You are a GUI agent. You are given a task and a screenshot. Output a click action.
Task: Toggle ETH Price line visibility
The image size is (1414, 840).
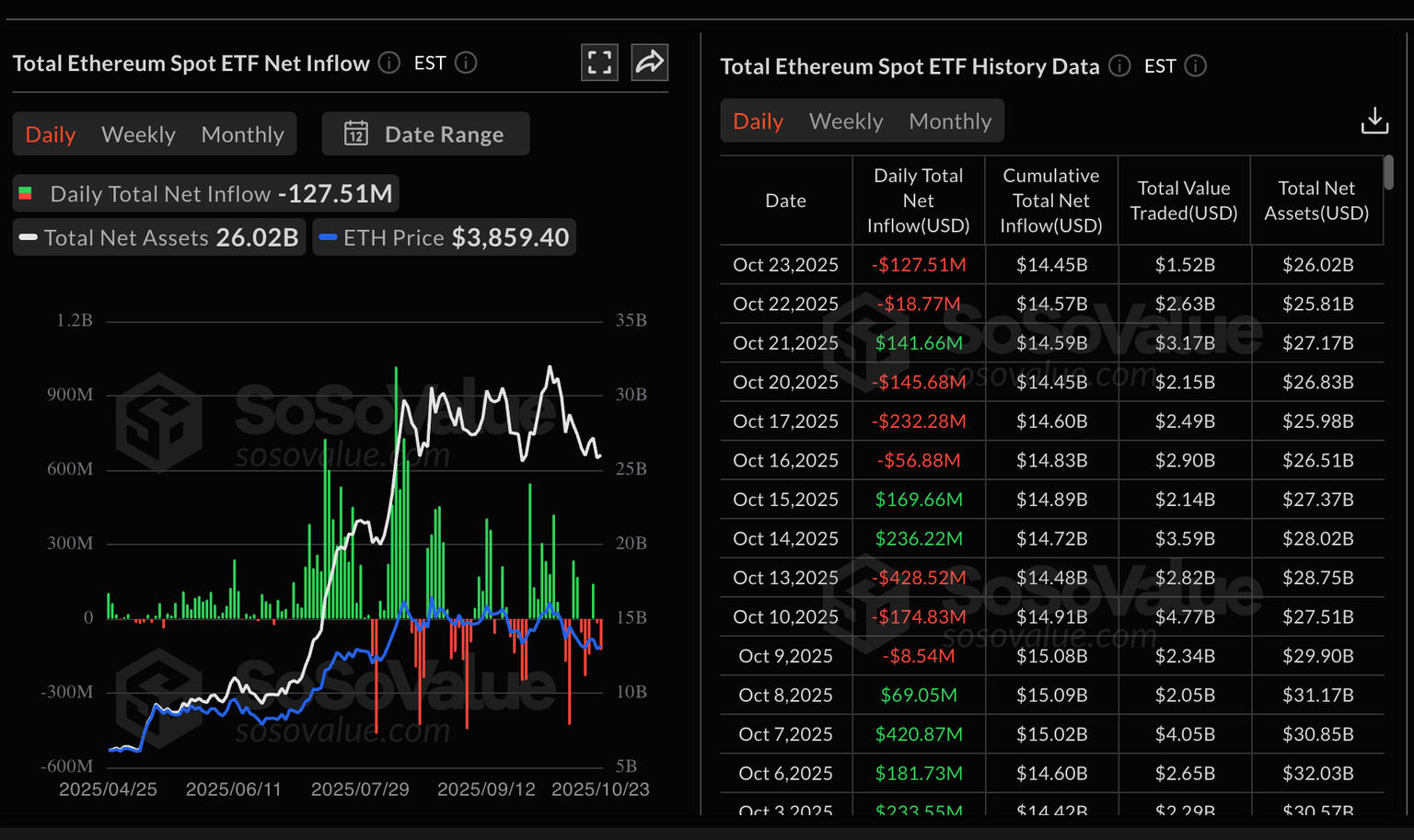[444, 237]
